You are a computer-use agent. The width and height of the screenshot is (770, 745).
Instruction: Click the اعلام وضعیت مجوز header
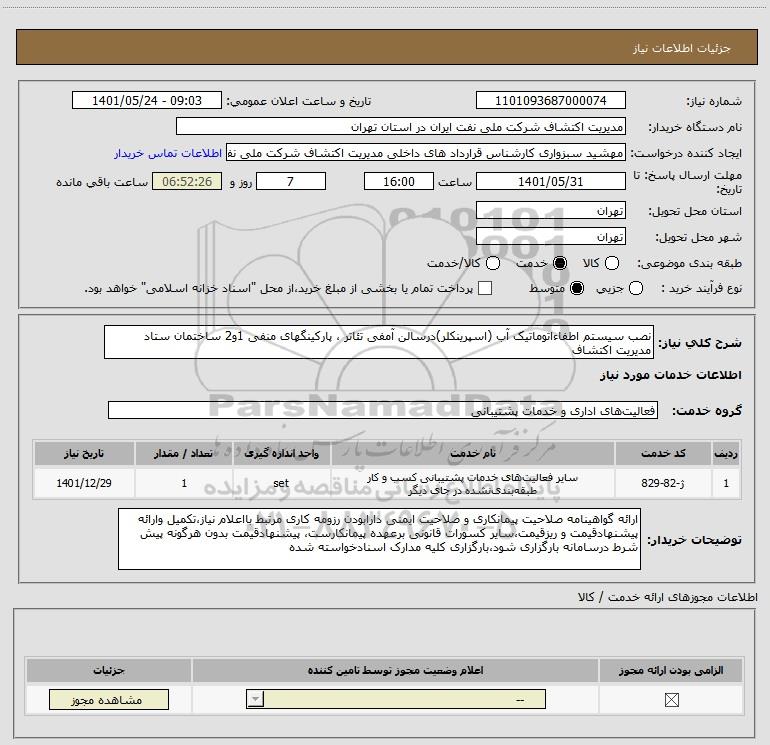395,670
